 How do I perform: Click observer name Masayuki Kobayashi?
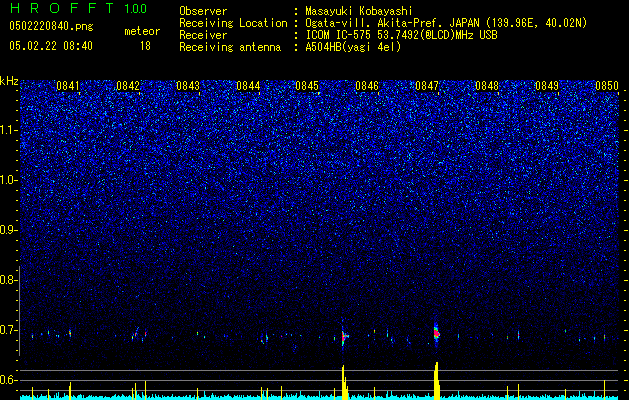[359, 11]
